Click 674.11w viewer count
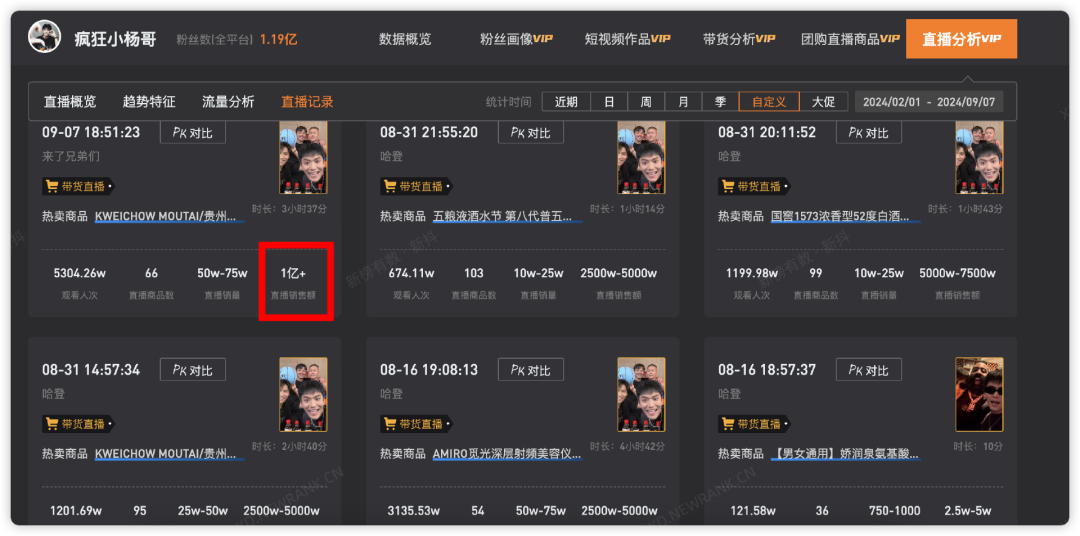This screenshot has width=1080, height=536. [x=411, y=274]
